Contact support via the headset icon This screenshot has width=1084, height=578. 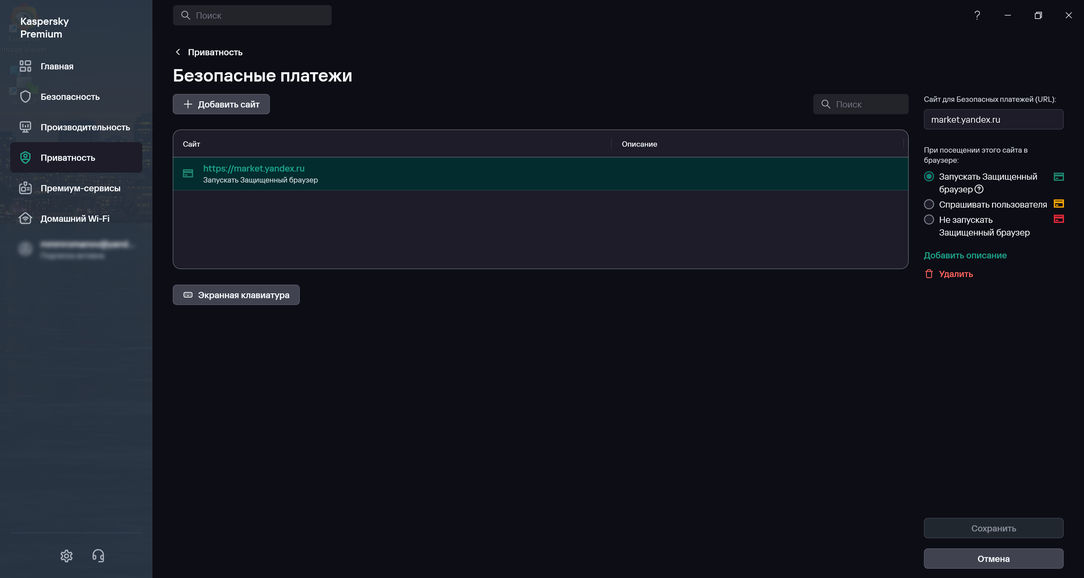tap(98, 556)
